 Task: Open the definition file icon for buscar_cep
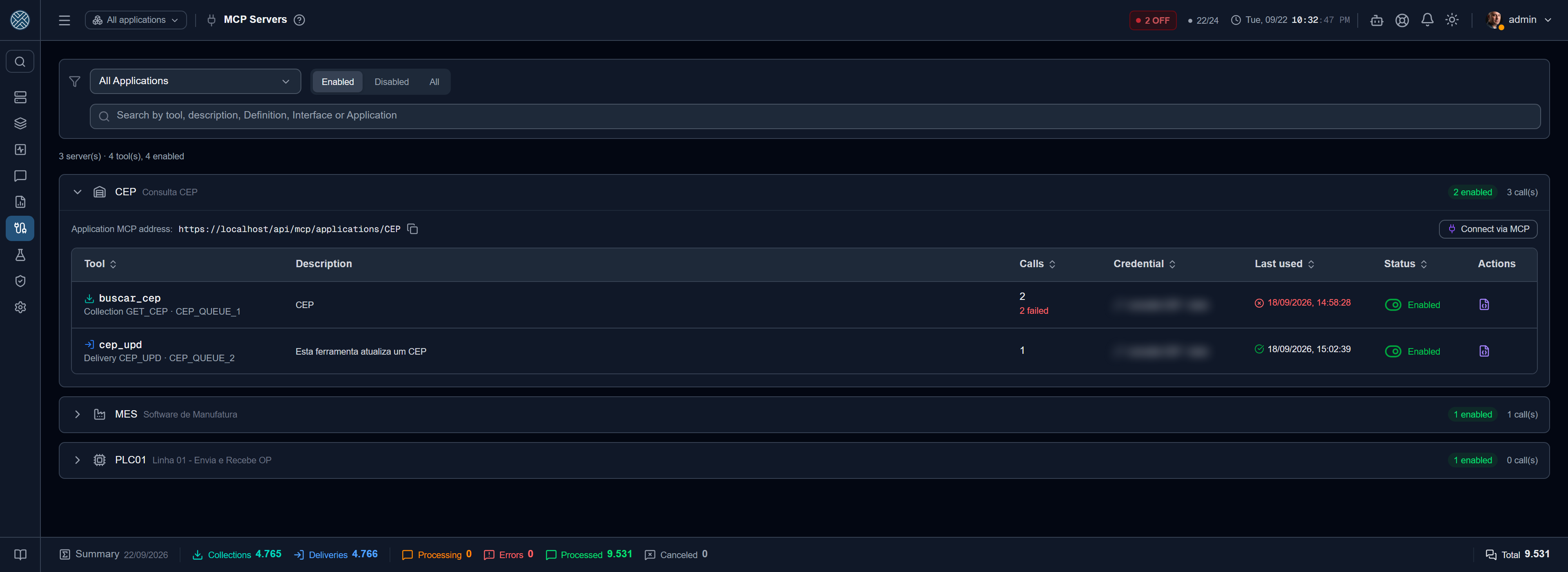pos(1484,304)
